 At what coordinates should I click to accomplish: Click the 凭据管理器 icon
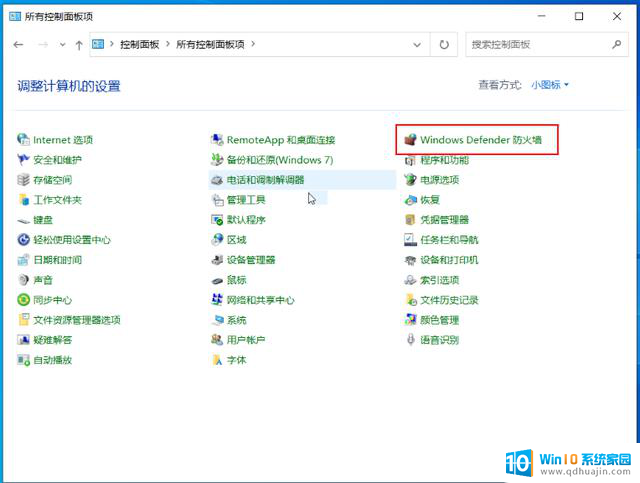[x=410, y=220]
